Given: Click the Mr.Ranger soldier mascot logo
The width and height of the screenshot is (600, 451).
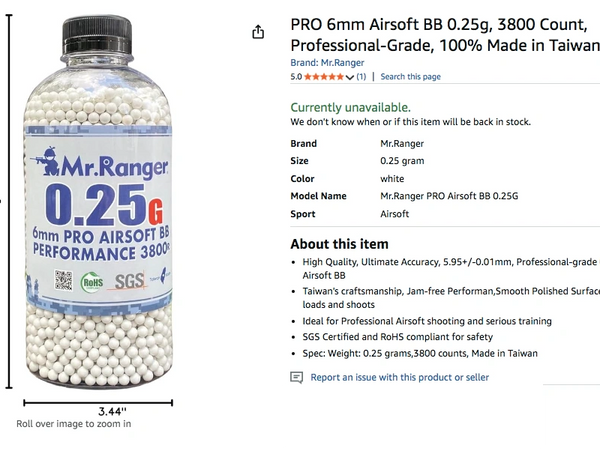Looking at the screenshot, I should click(46, 161).
